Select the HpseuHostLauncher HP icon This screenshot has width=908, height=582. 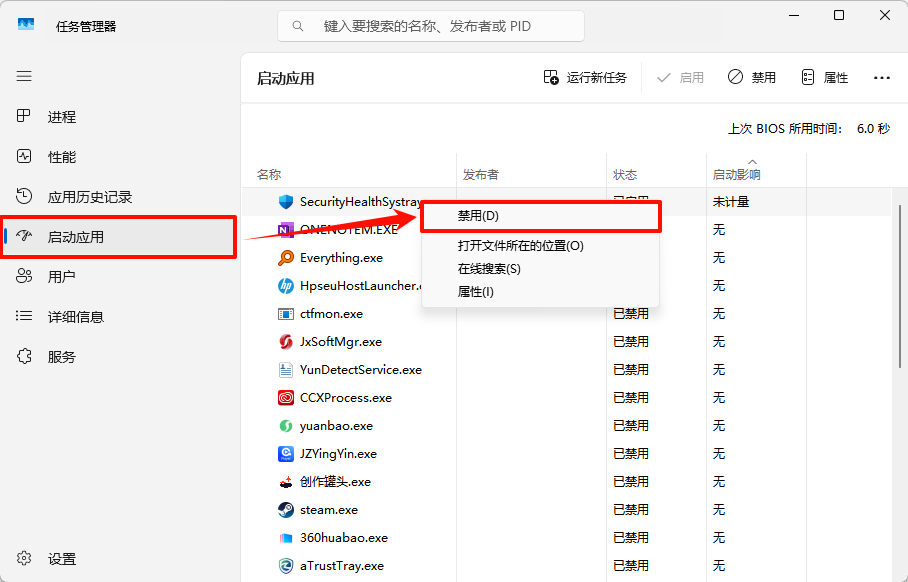(284, 286)
